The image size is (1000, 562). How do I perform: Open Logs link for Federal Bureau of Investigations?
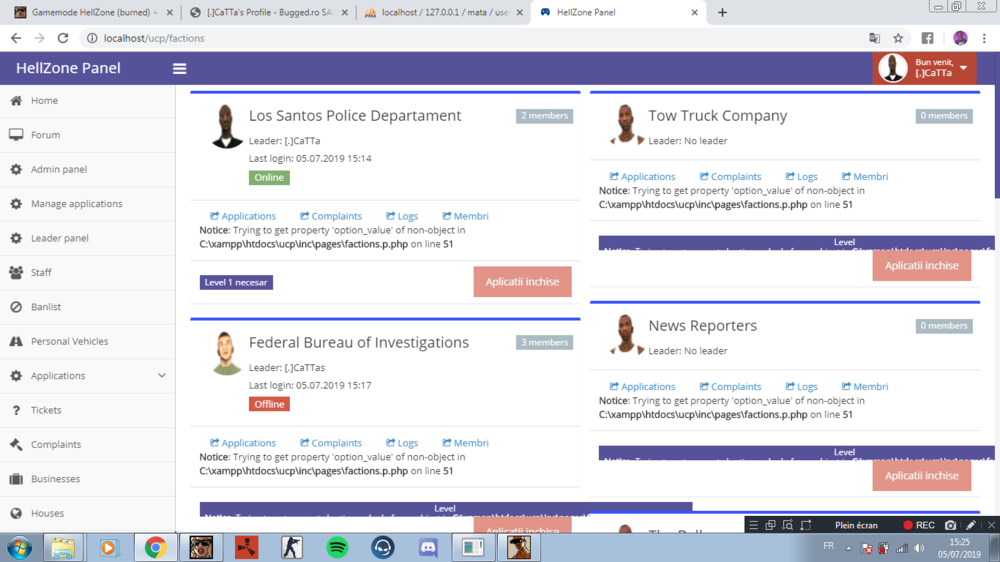point(402,443)
